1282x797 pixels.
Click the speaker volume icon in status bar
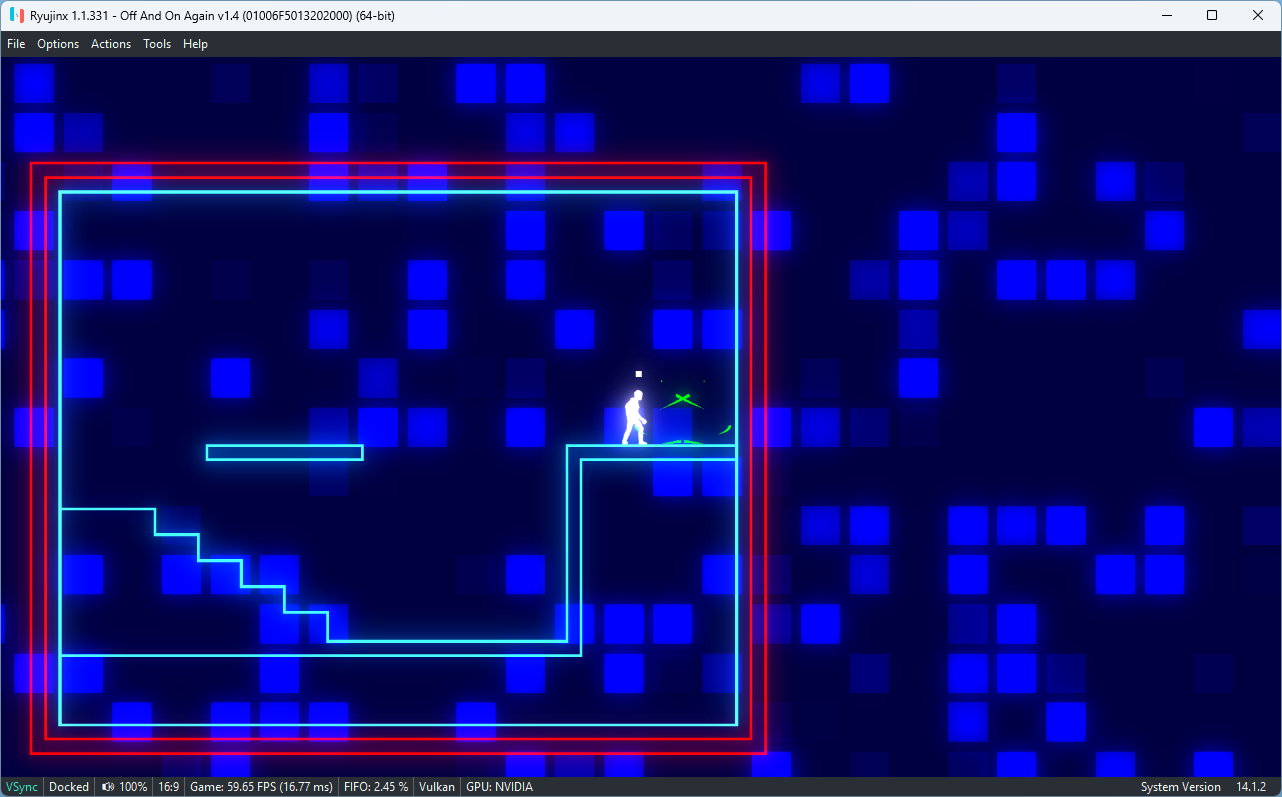pos(108,787)
